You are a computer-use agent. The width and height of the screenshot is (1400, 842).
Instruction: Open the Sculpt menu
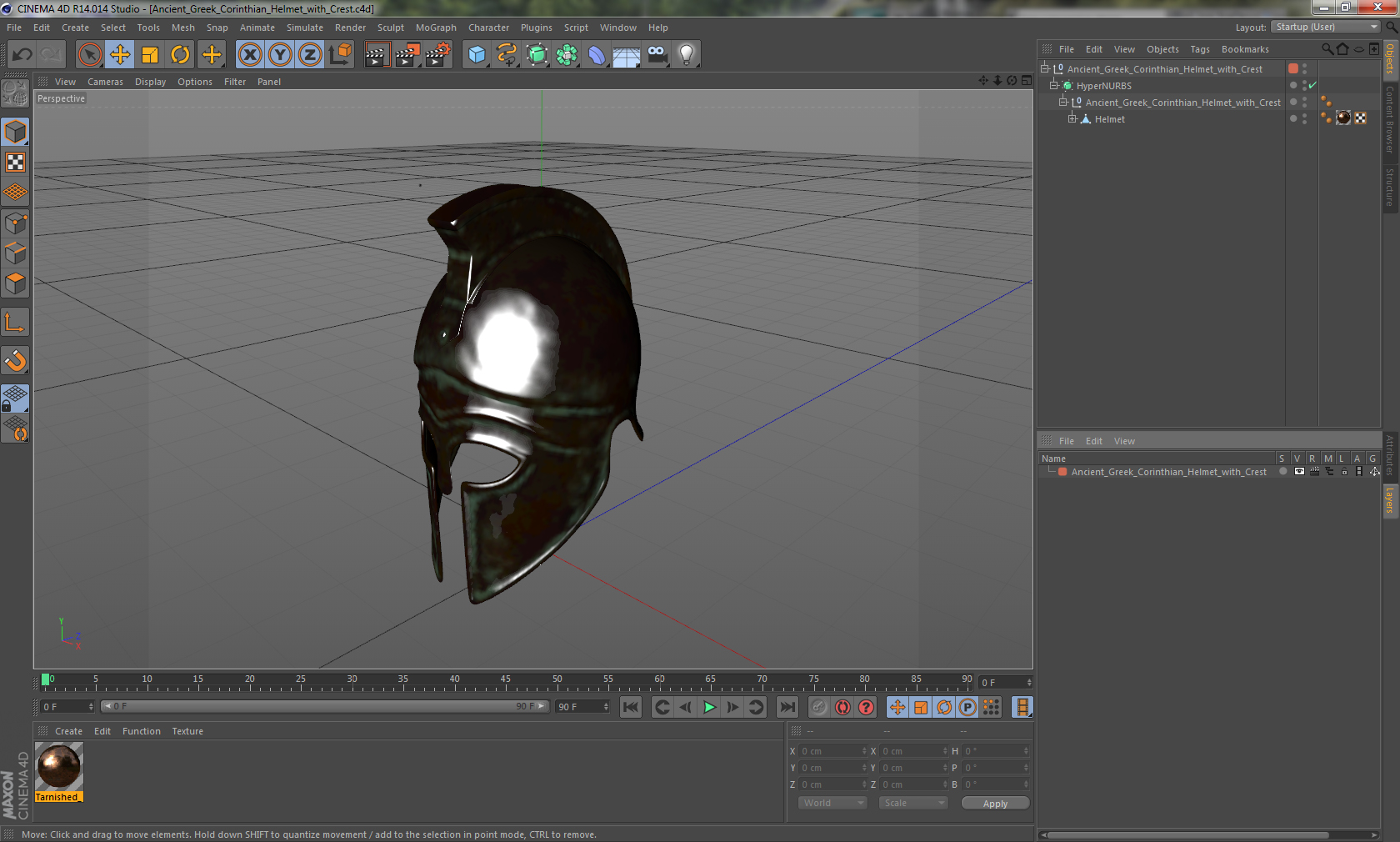tap(390, 28)
